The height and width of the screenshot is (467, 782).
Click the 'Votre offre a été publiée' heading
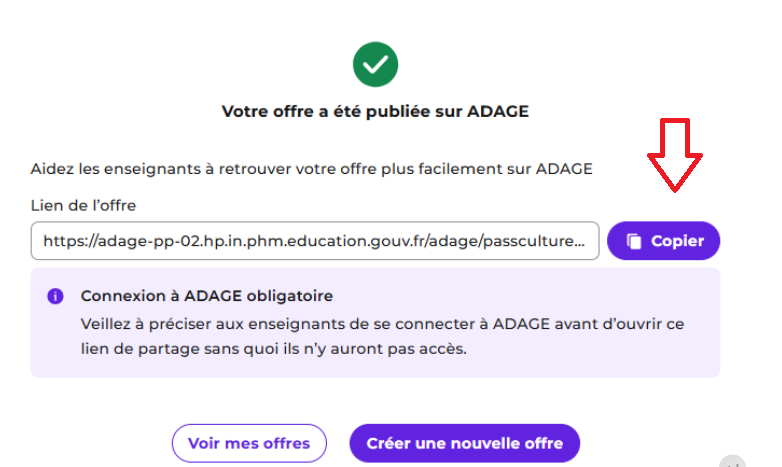[x=375, y=111]
